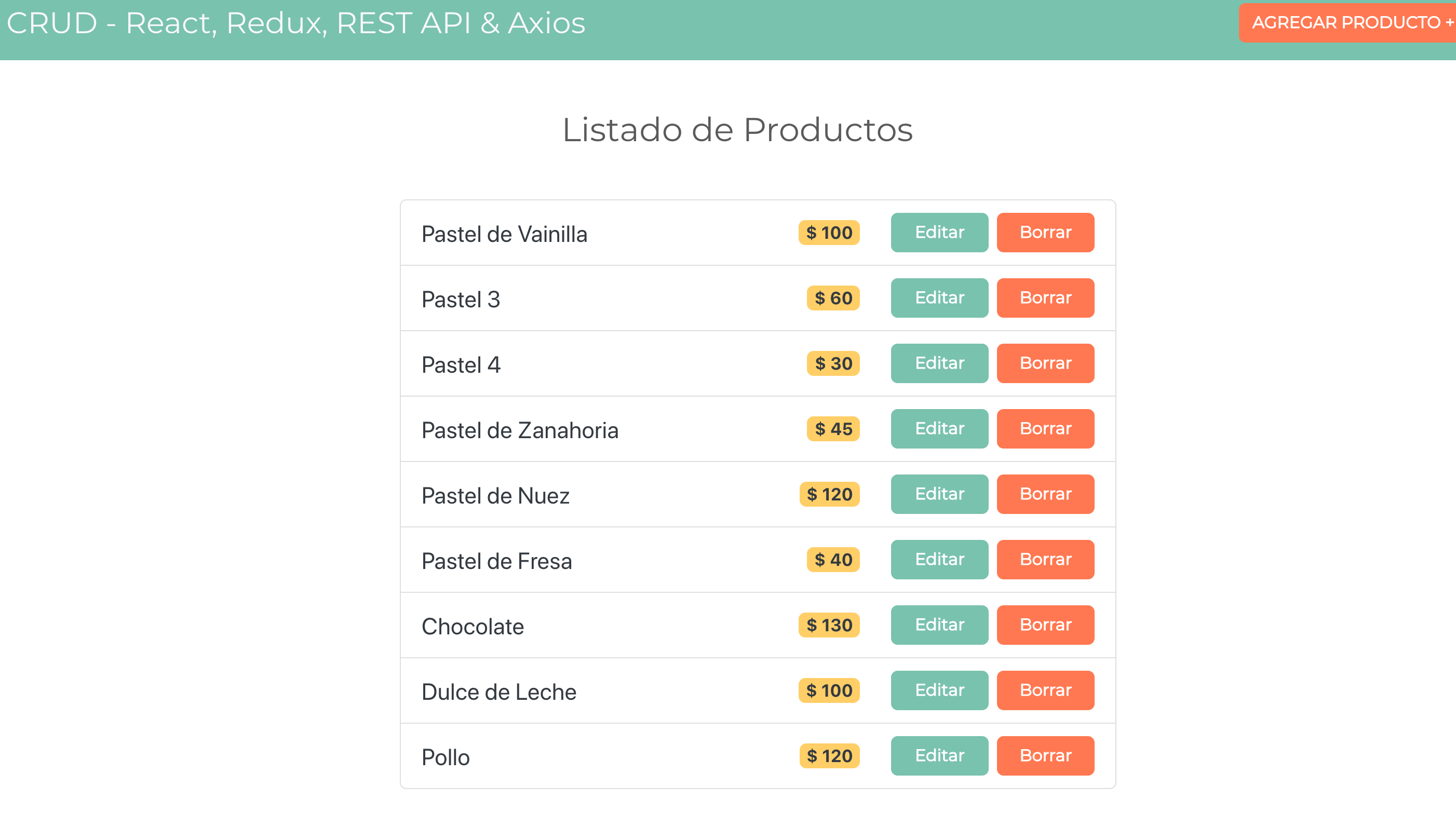Viewport: 1456px width, 814px height.
Task: Edit the Pastel 3 product
Action: 939,297
